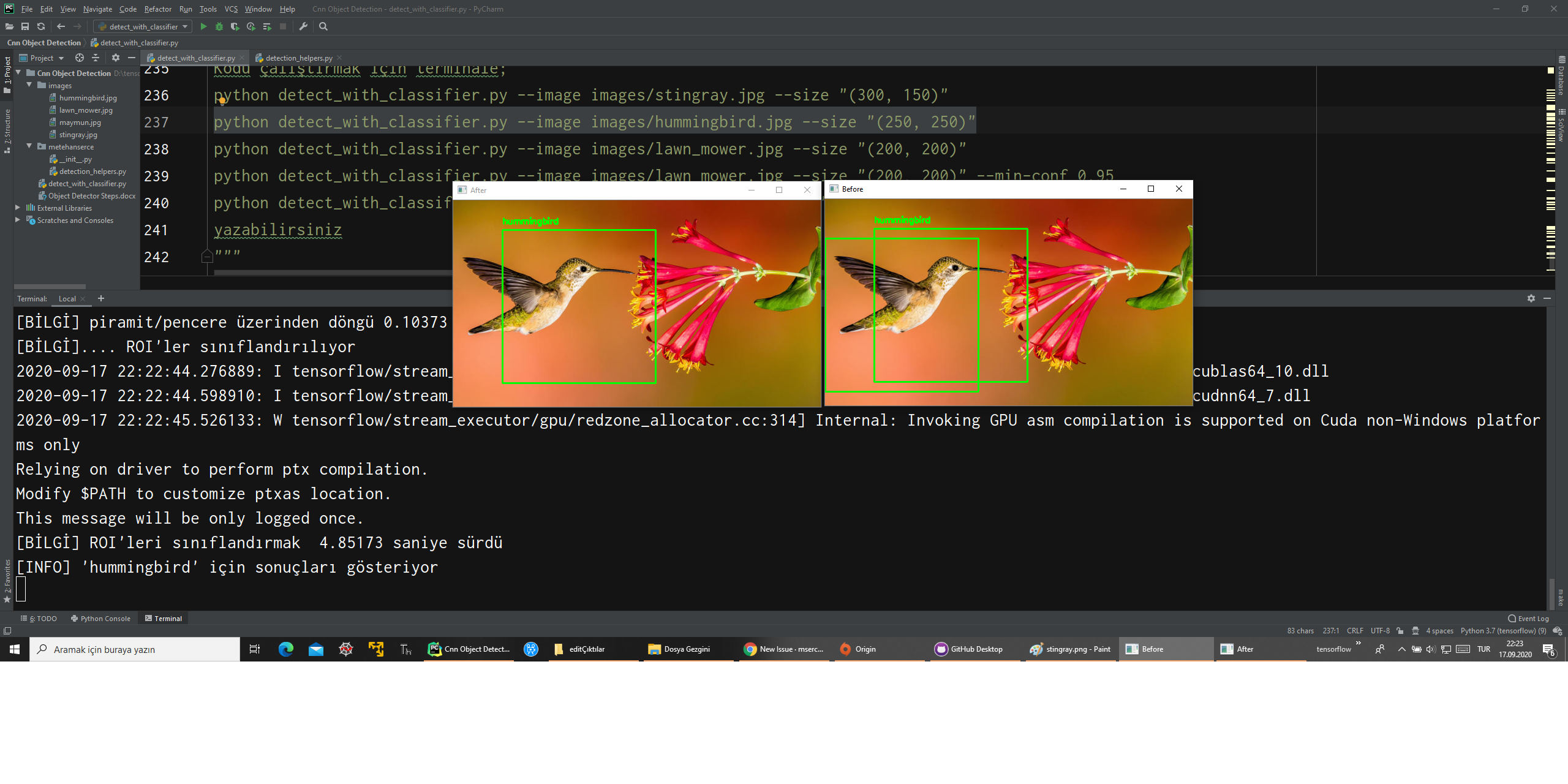This screenshot has width=1568, height=784.
Task: Expand the External Libraries node
Action: click(x=17, y=208)
